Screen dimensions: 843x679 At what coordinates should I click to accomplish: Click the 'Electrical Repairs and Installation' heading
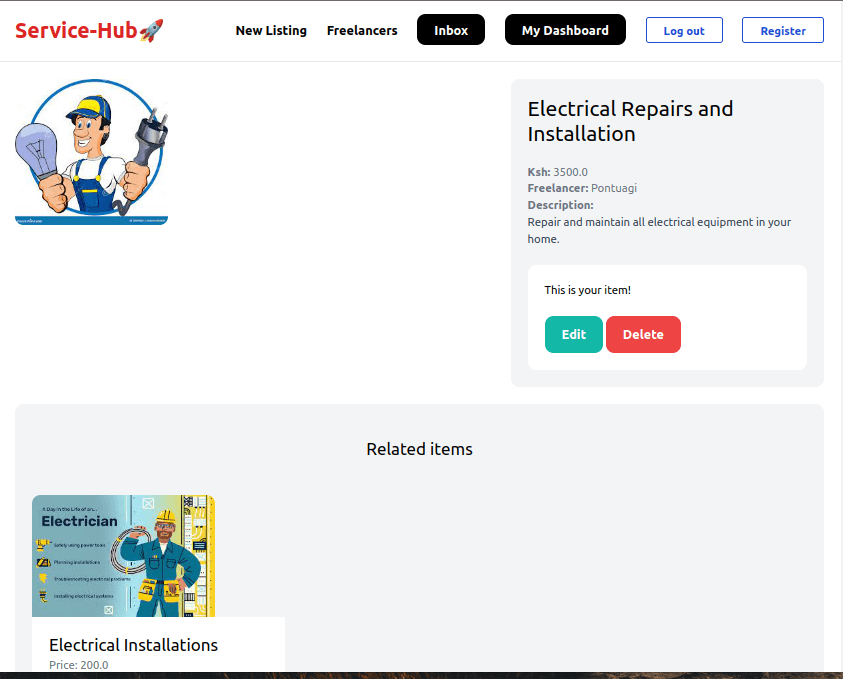630,121
